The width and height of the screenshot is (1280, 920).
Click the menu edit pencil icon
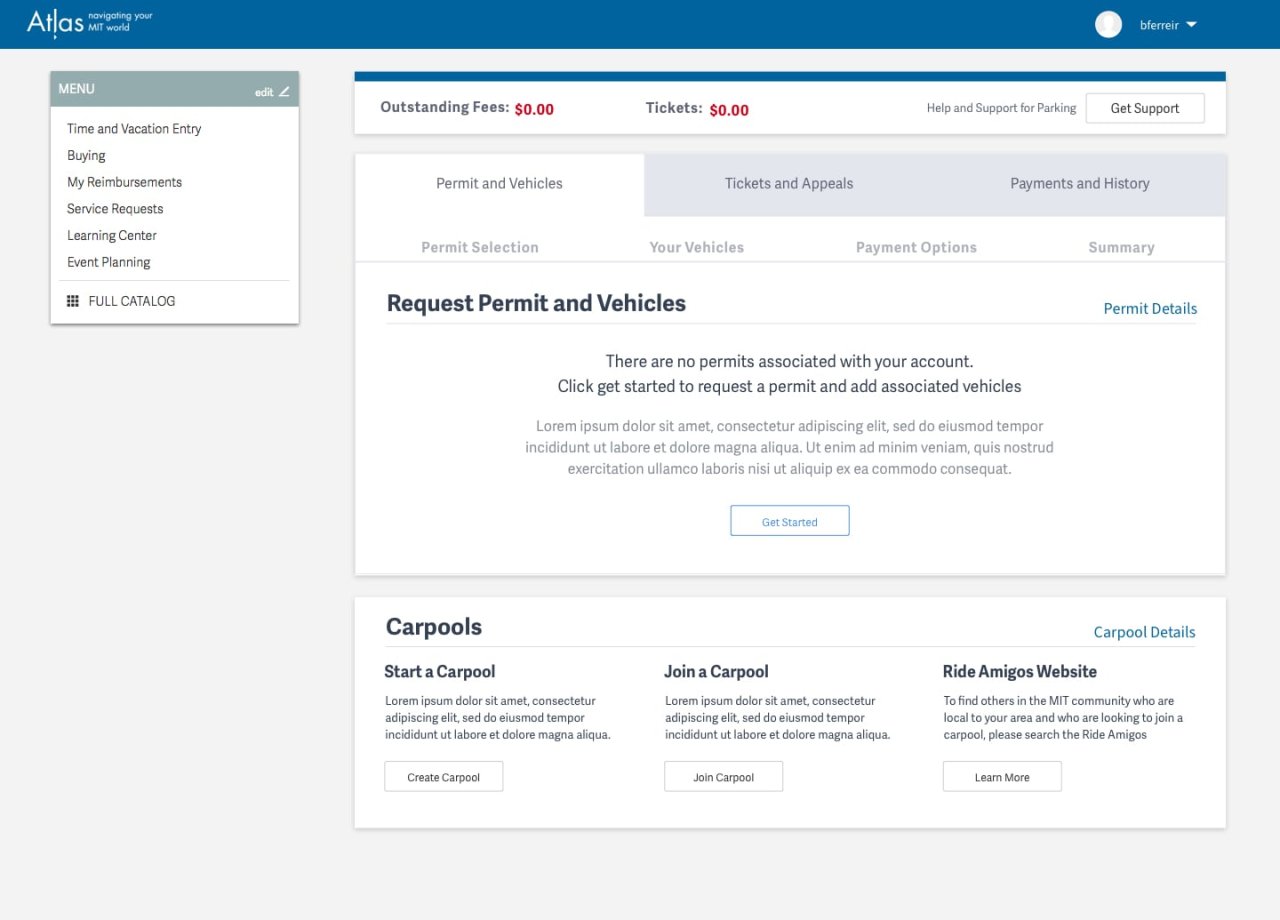click(284, 92)
